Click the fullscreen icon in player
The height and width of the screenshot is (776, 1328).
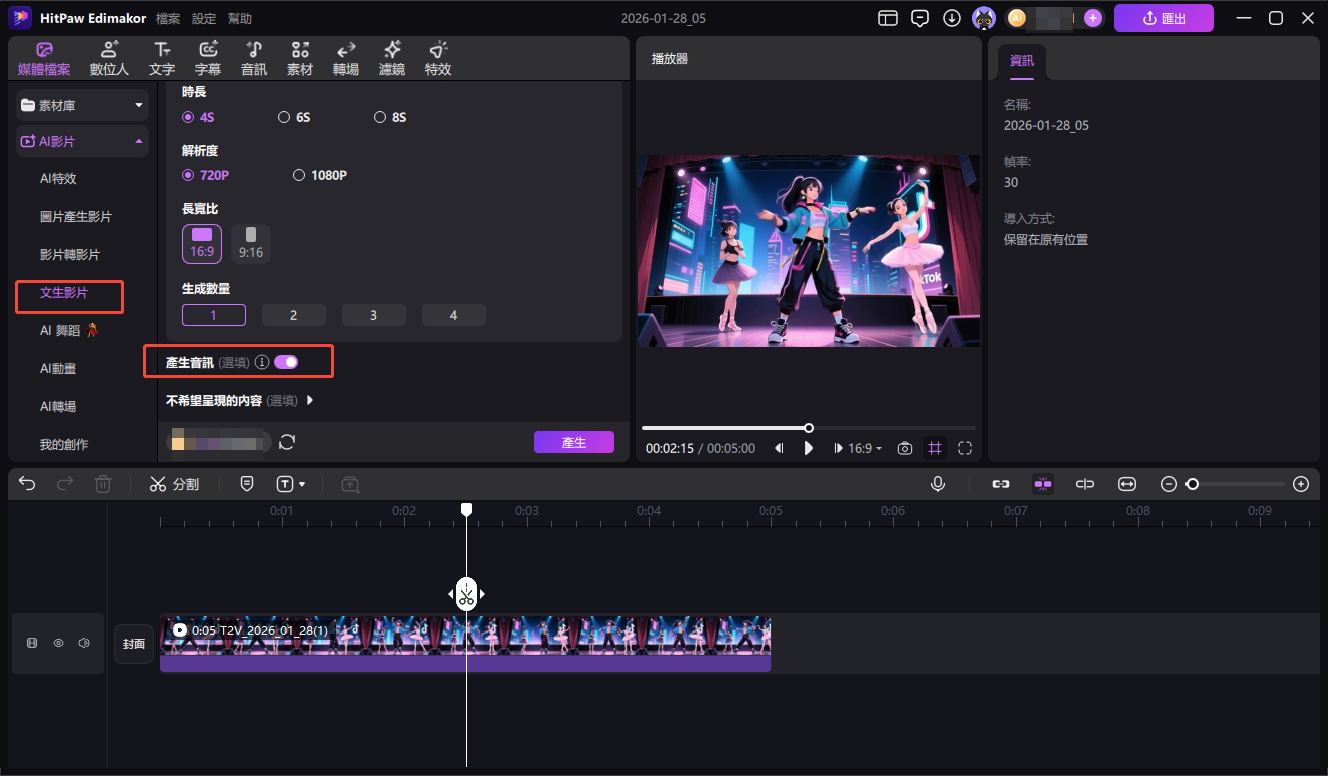[965, 449]
